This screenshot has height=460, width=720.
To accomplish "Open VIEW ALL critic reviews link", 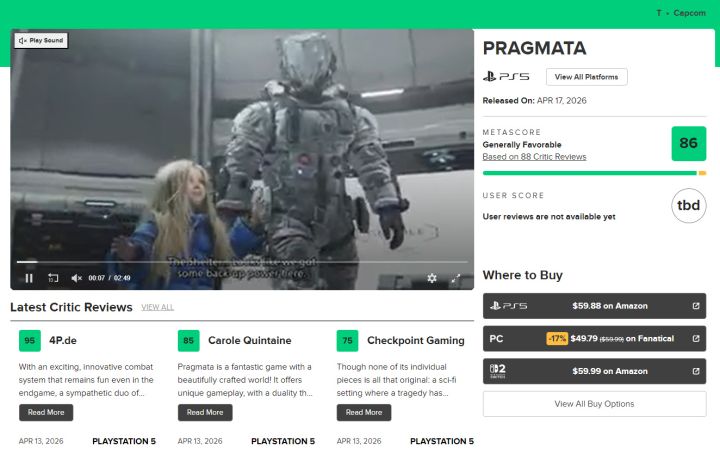I will click(x=157, y=307).
